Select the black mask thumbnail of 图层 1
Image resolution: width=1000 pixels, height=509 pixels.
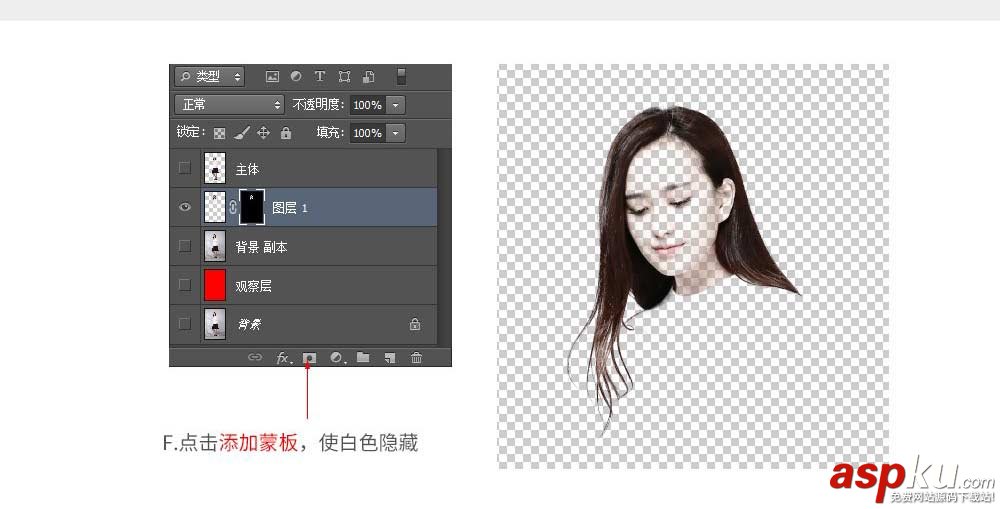(253, 207)
